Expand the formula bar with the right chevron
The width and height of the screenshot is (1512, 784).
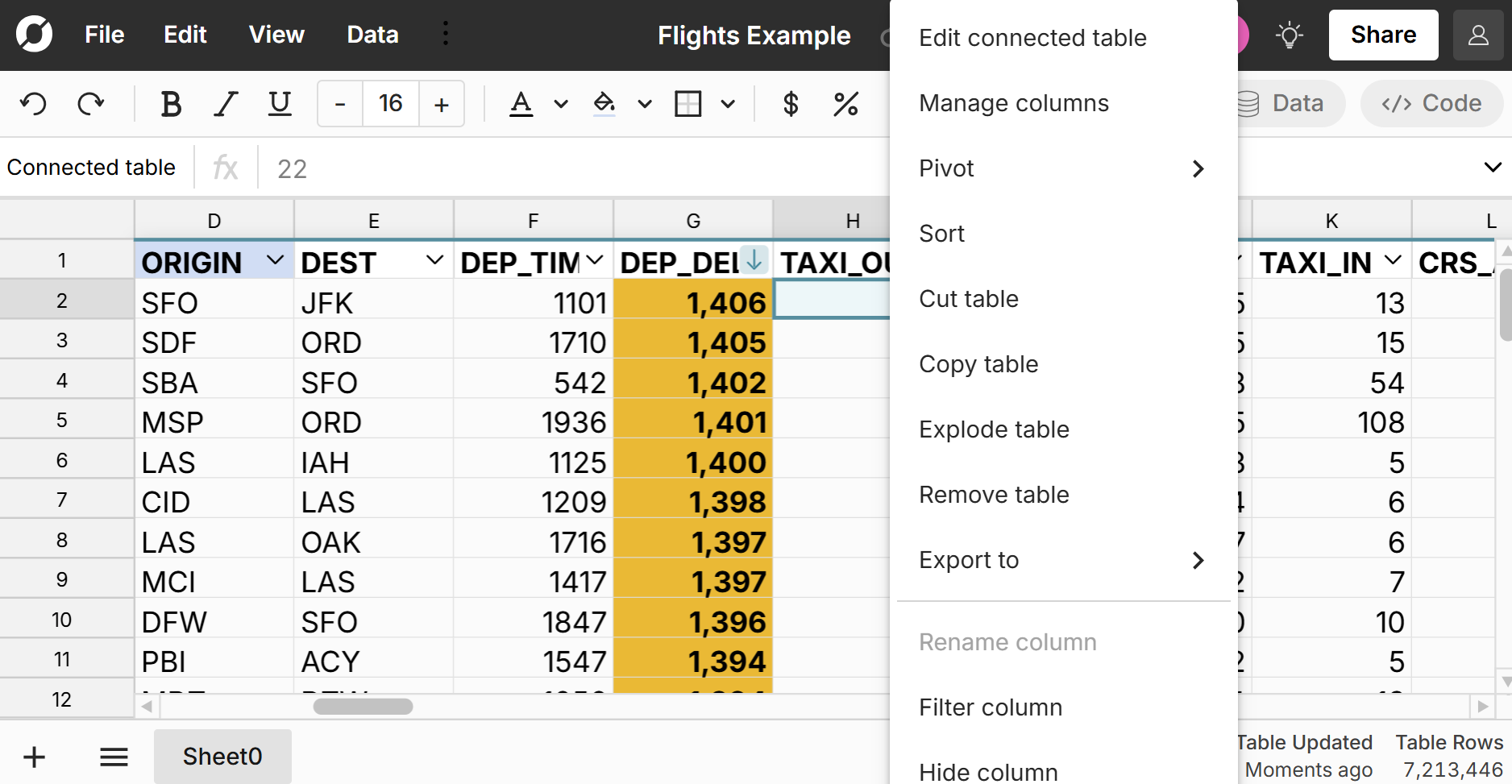pyautogui.click(x=1495, y=167)
